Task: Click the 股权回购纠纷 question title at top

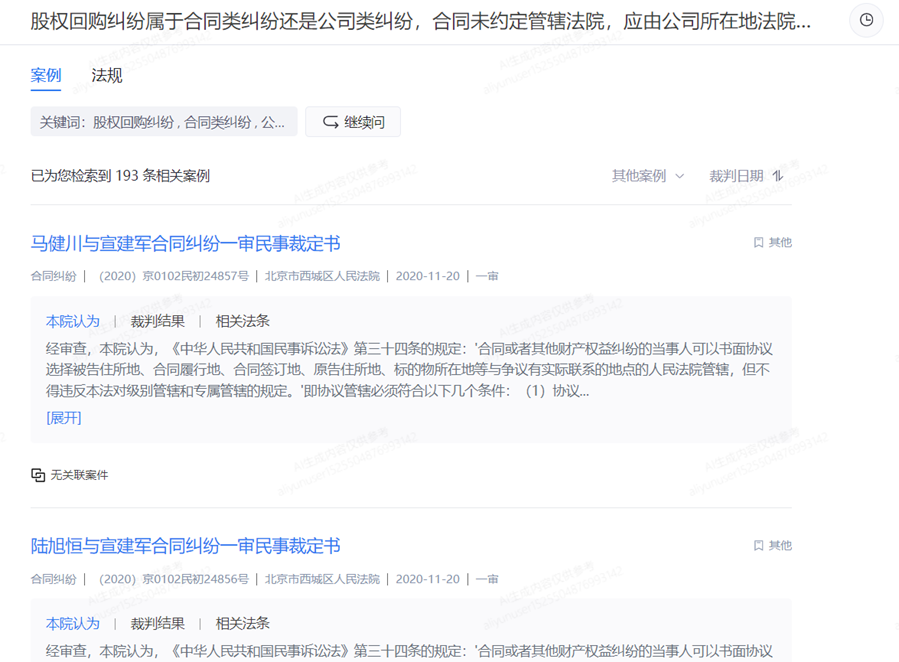Action: (420, 21)
